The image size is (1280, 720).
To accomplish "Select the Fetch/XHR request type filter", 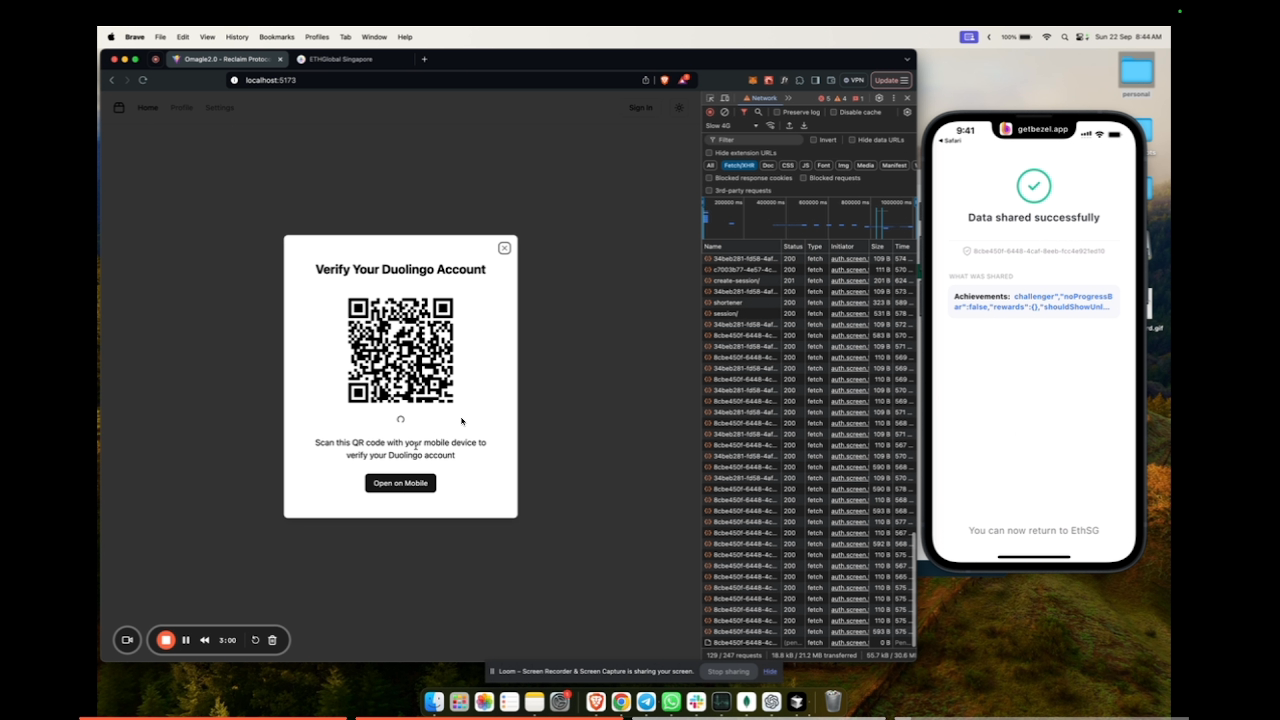I will pyautogui.click(x=739, y=165).
